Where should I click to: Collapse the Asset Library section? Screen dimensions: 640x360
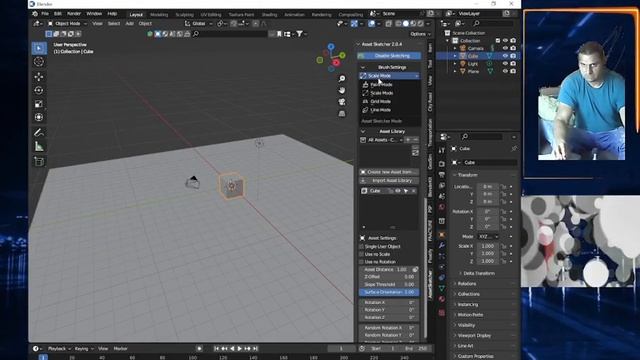pyautogui.click(x=363, y=131)
